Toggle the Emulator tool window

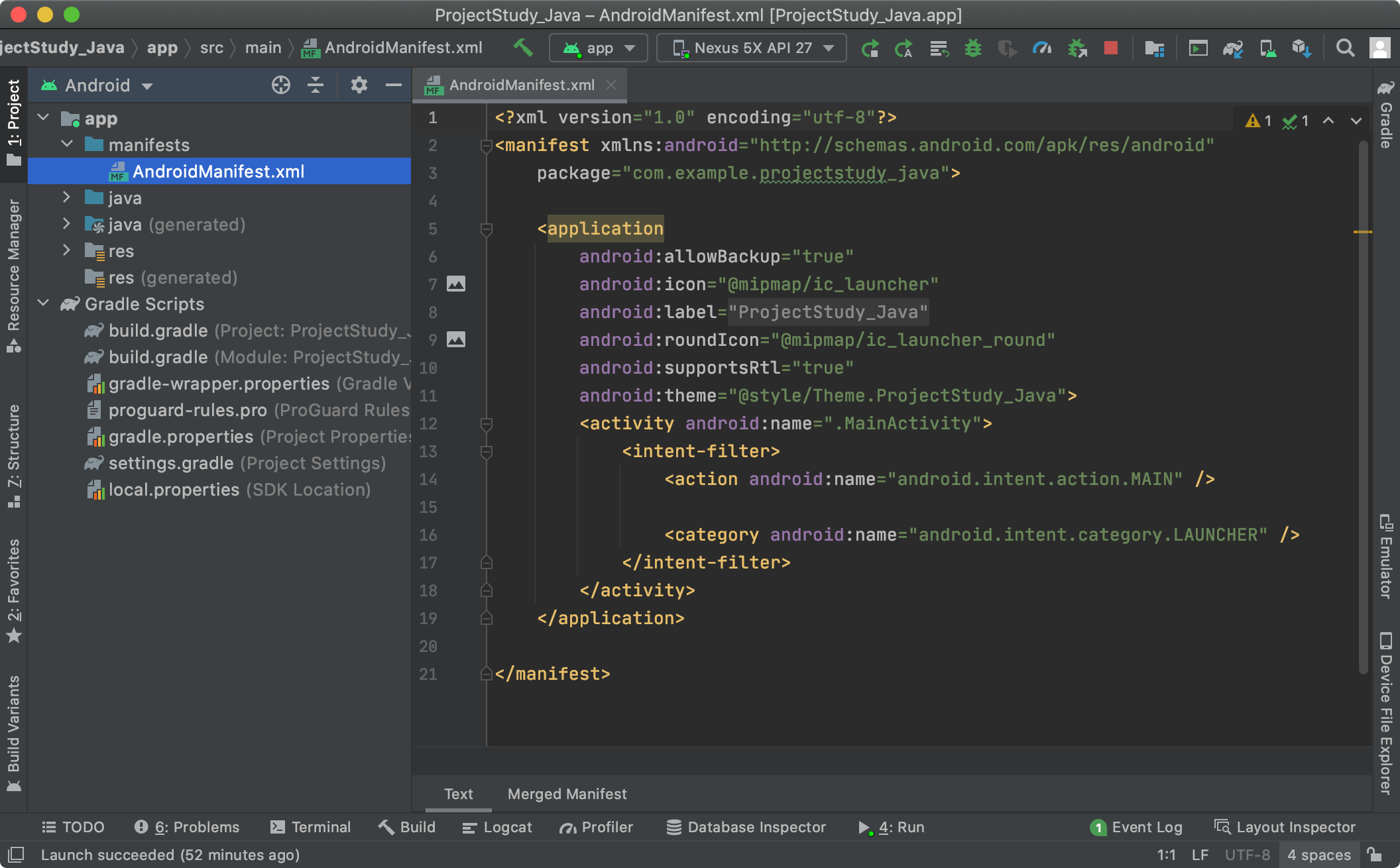click(x=1385, y=555)
